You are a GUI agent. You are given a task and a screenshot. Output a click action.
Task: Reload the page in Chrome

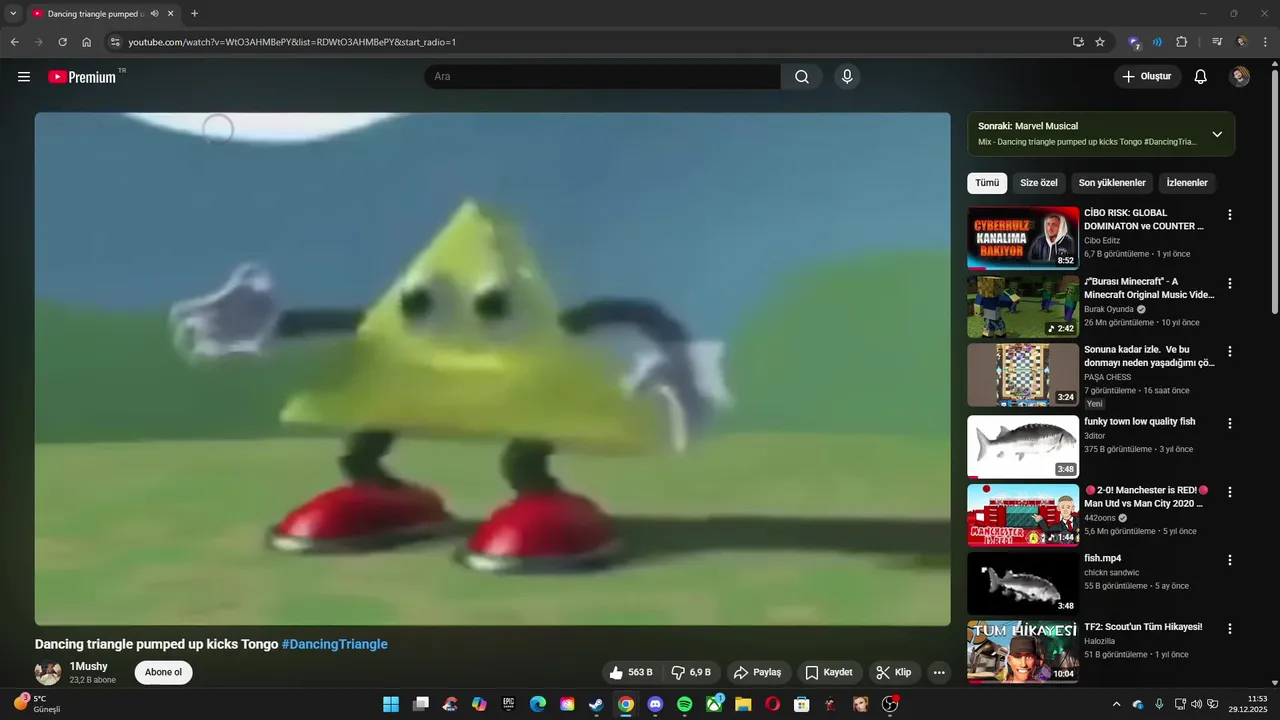(x=62, y=42)
